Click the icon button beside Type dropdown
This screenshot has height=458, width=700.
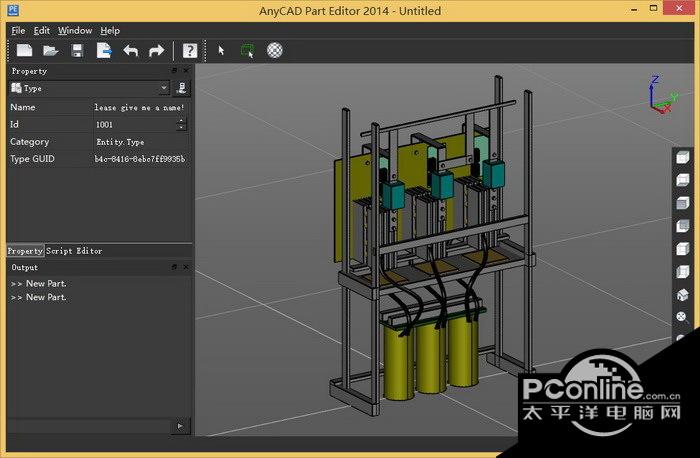coord(182,88)
